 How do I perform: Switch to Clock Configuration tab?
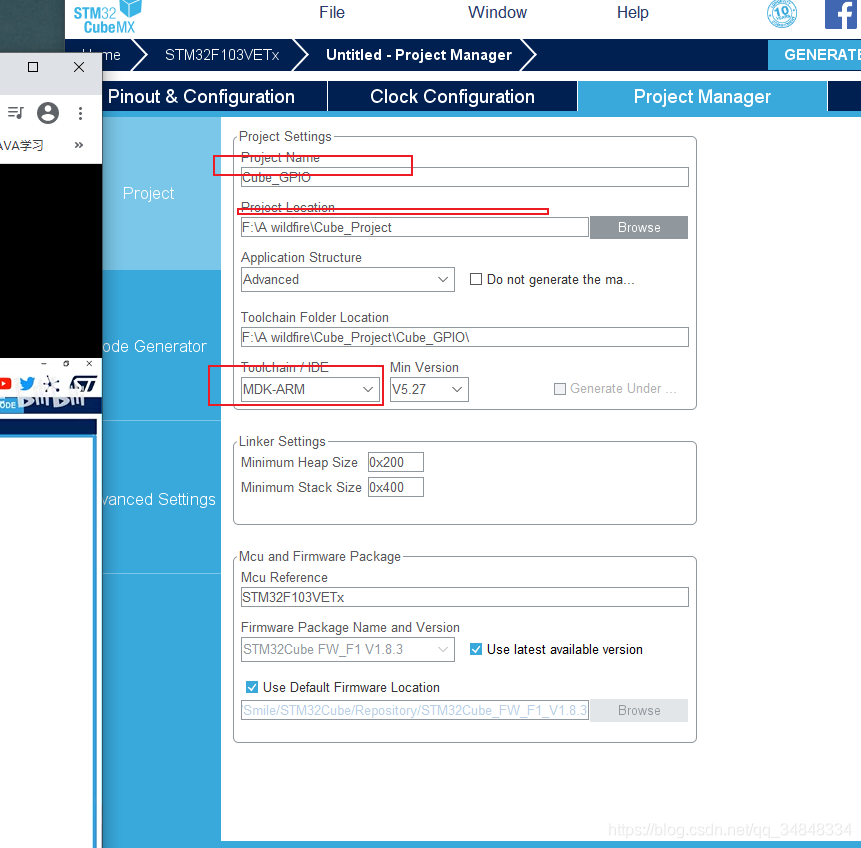point(452,97)
